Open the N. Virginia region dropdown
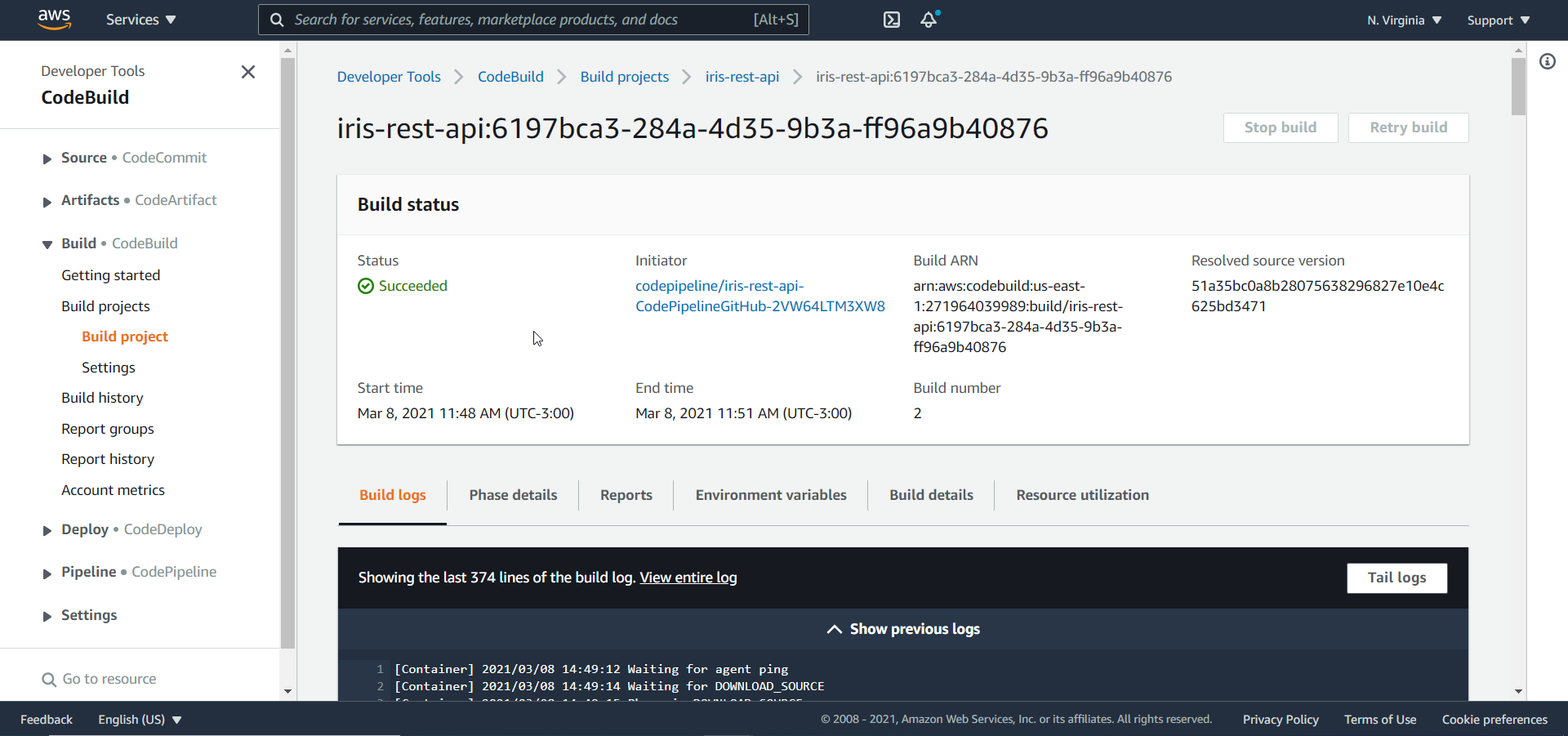The width and height of the screenshot is (1568, 736). point(1404,20)
